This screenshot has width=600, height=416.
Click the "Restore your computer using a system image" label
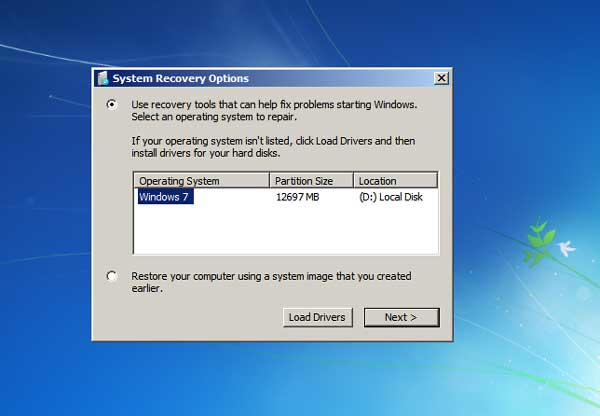pos(271,276)
